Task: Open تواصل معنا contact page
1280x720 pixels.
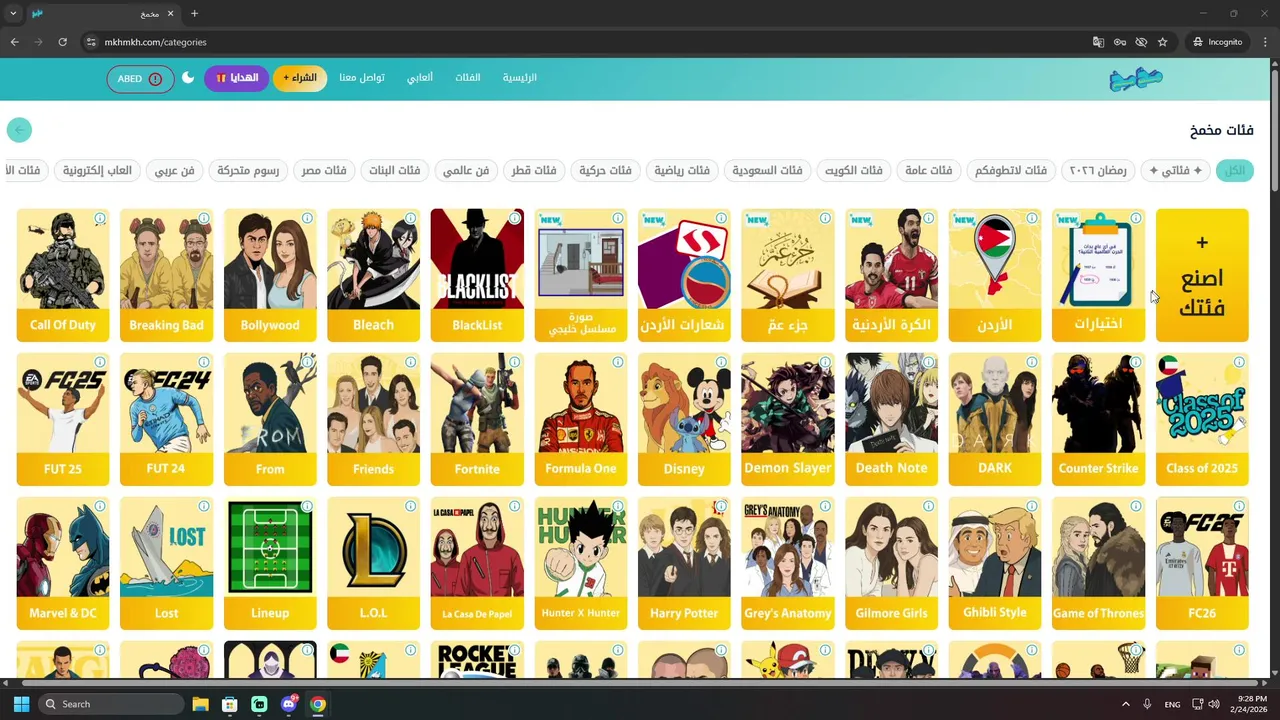Action: (362, 78)
